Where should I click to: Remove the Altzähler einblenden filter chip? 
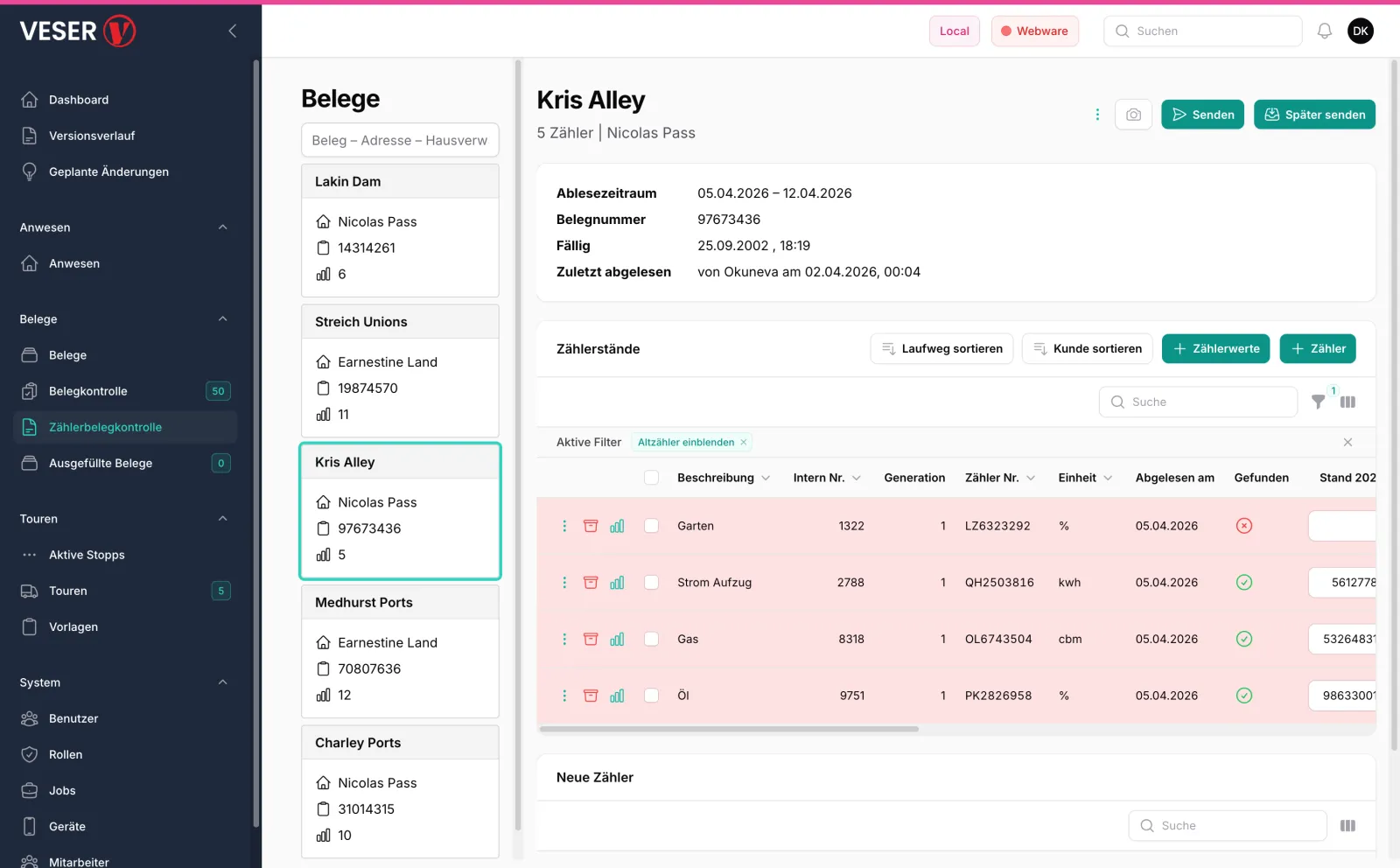pos(745,442)
